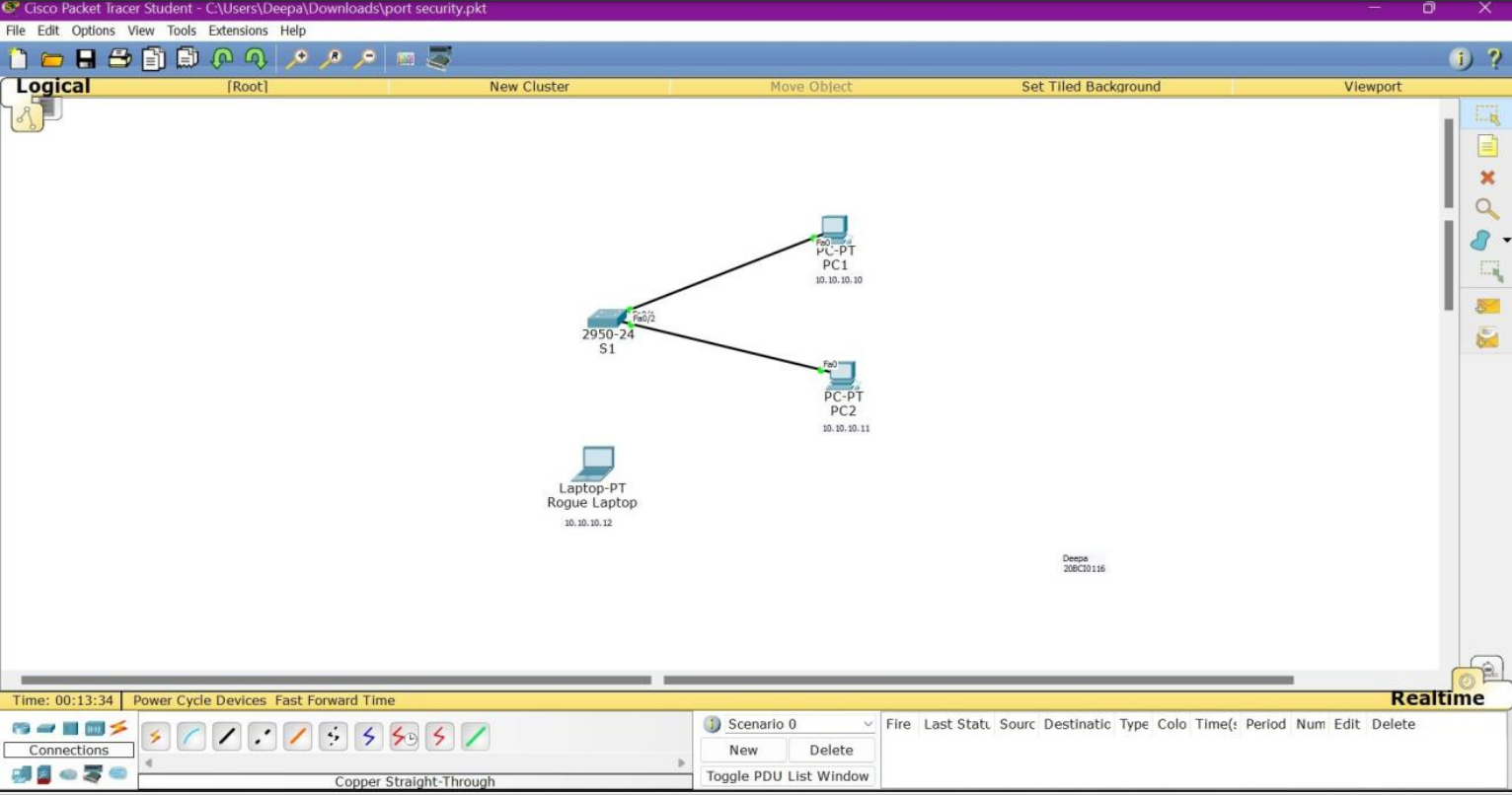Click the Save toolbar icon
This screenshot has width=1512, height=795.
point(86,58)
